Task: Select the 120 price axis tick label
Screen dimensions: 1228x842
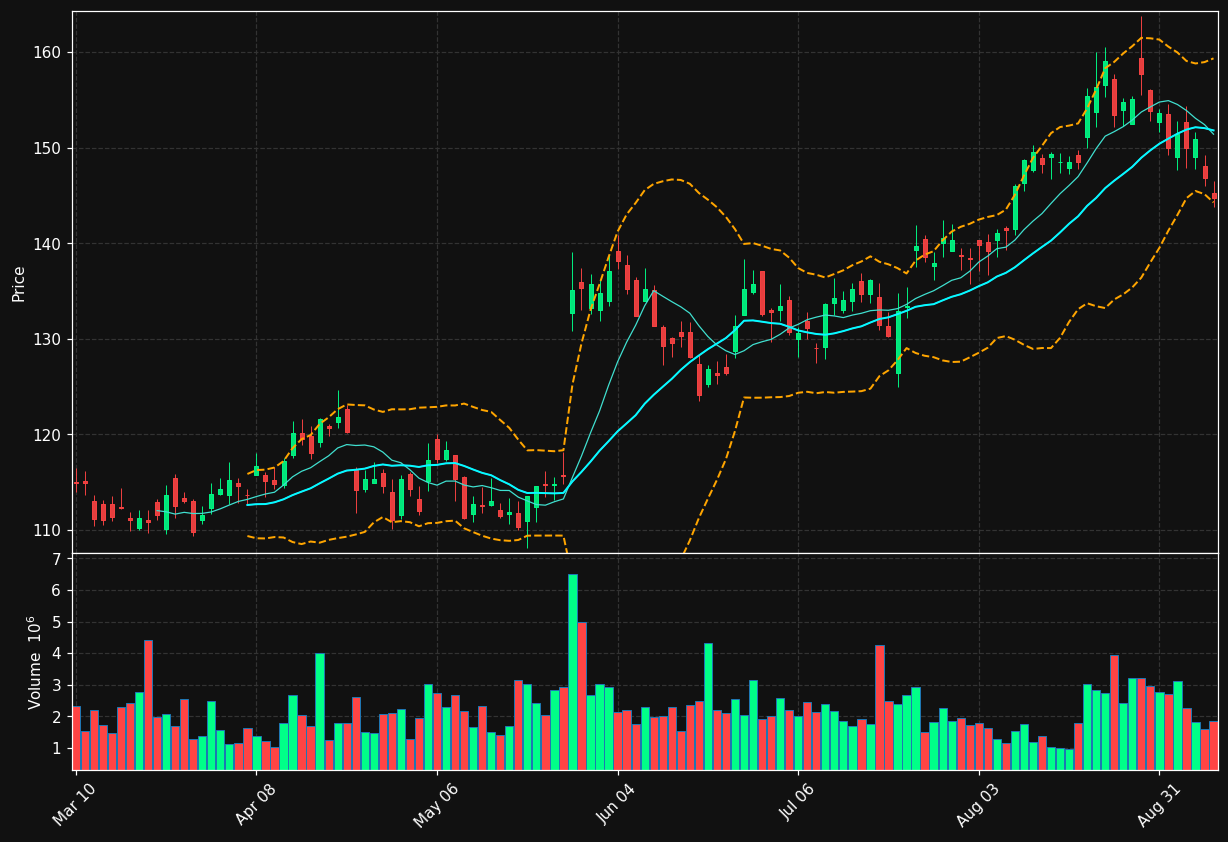Action: pos(49,435)
